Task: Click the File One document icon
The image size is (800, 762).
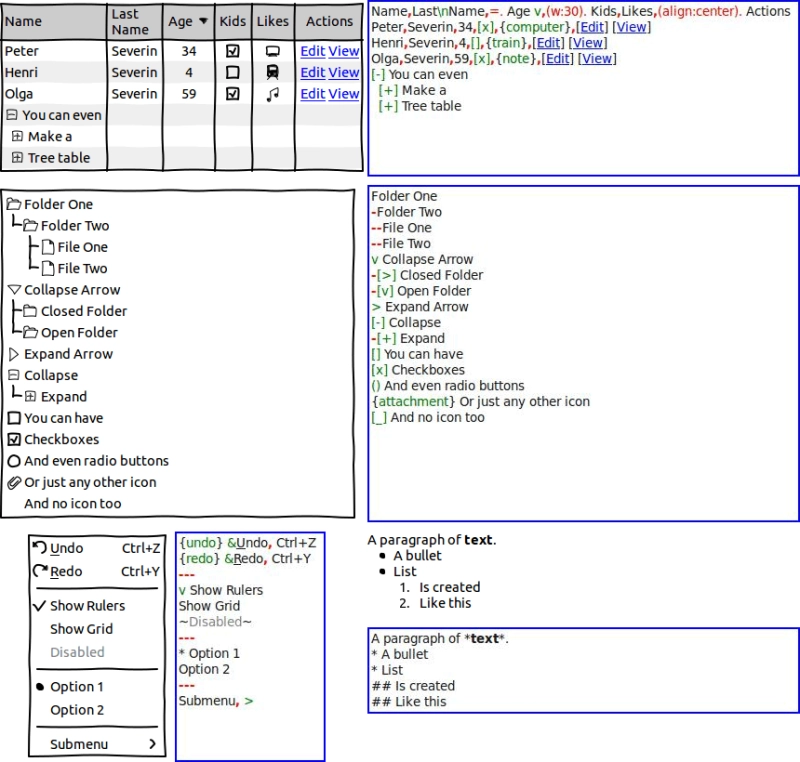Action: coord(48,247)
